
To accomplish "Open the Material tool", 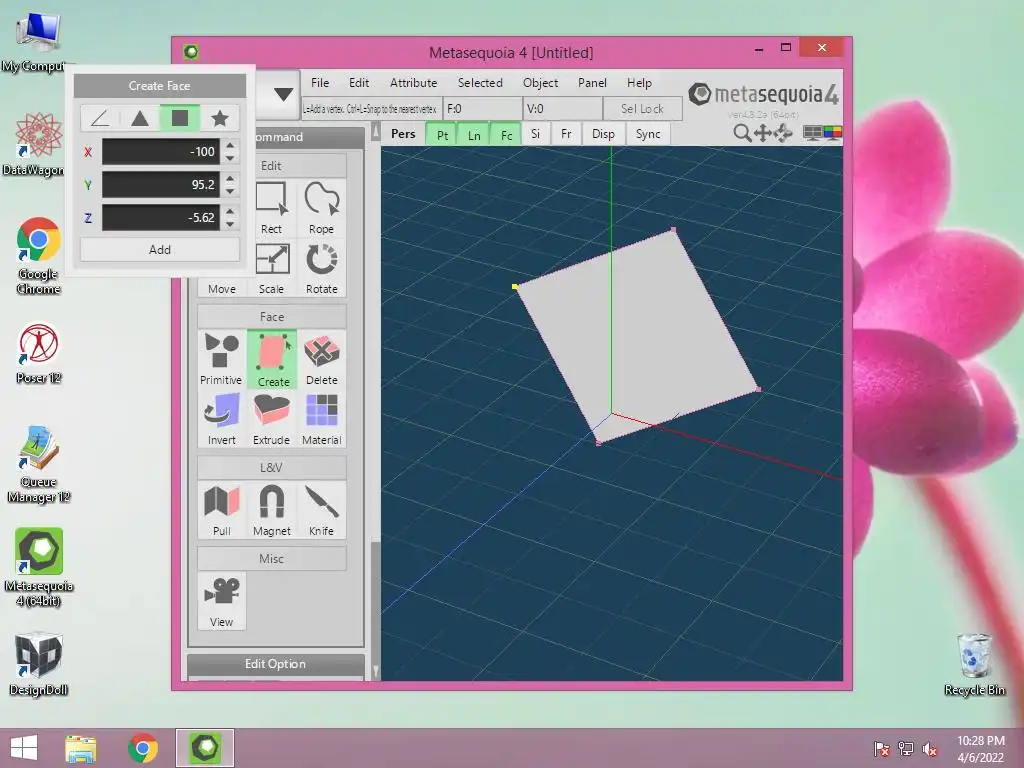I will click(x=321, y=419).
